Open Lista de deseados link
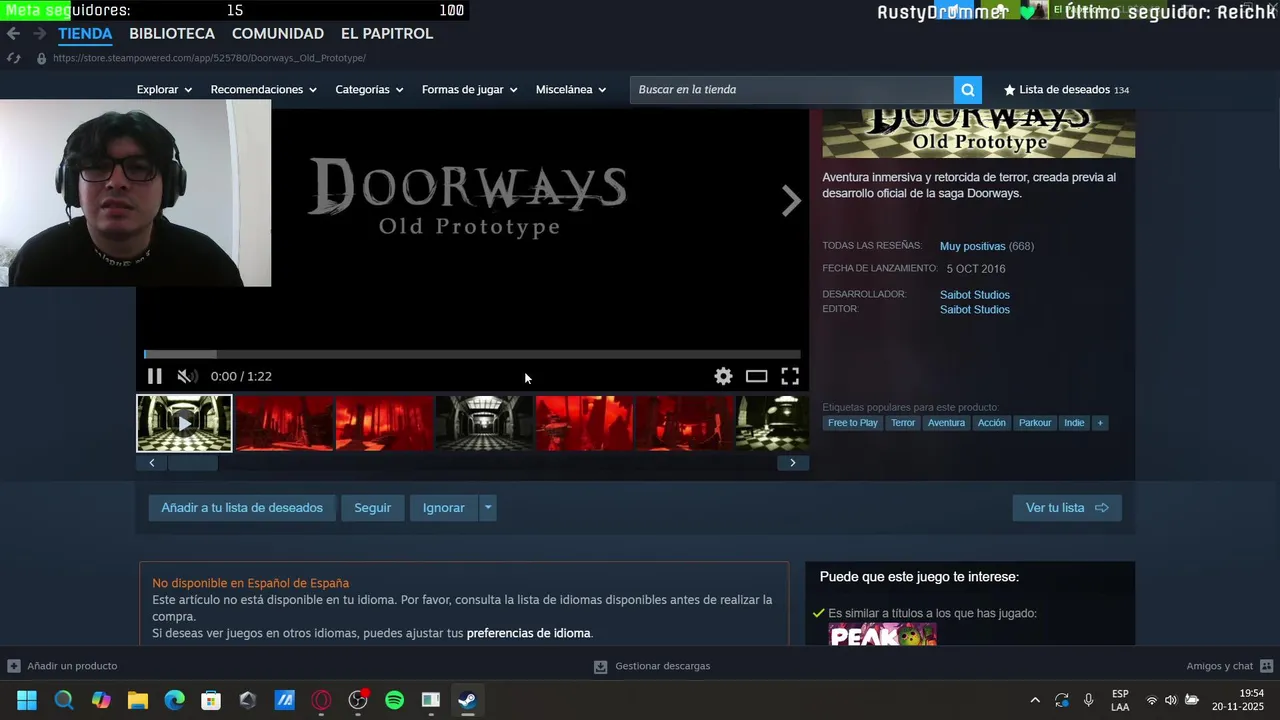Screen dimensions: 1280x720 [1066, 90]
